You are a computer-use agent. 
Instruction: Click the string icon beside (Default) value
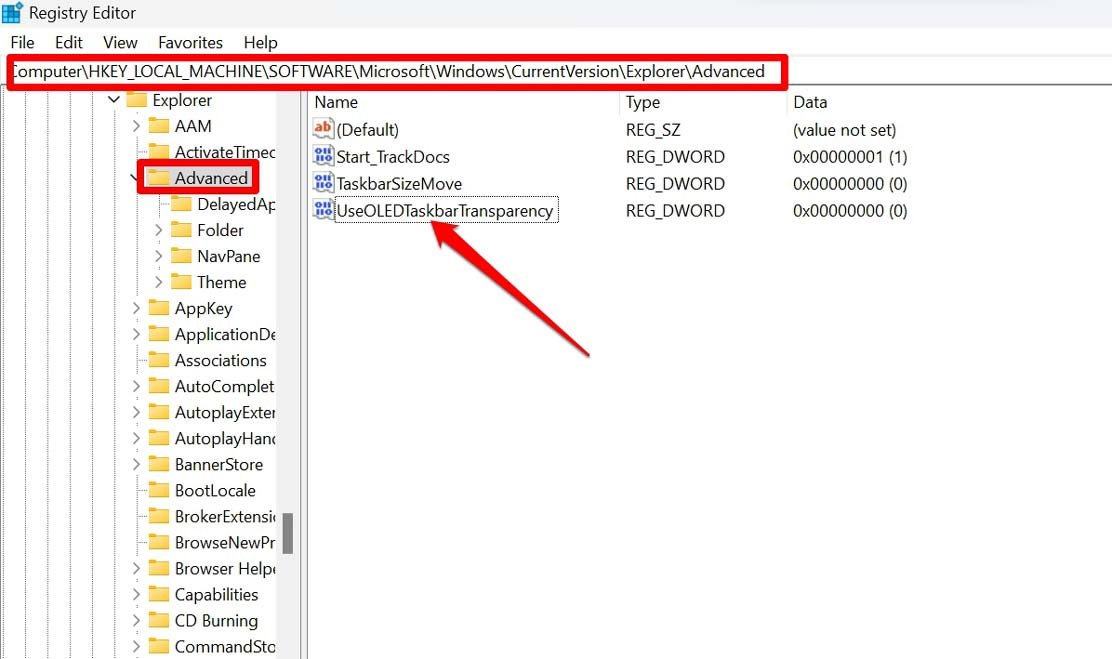[323, 129]
